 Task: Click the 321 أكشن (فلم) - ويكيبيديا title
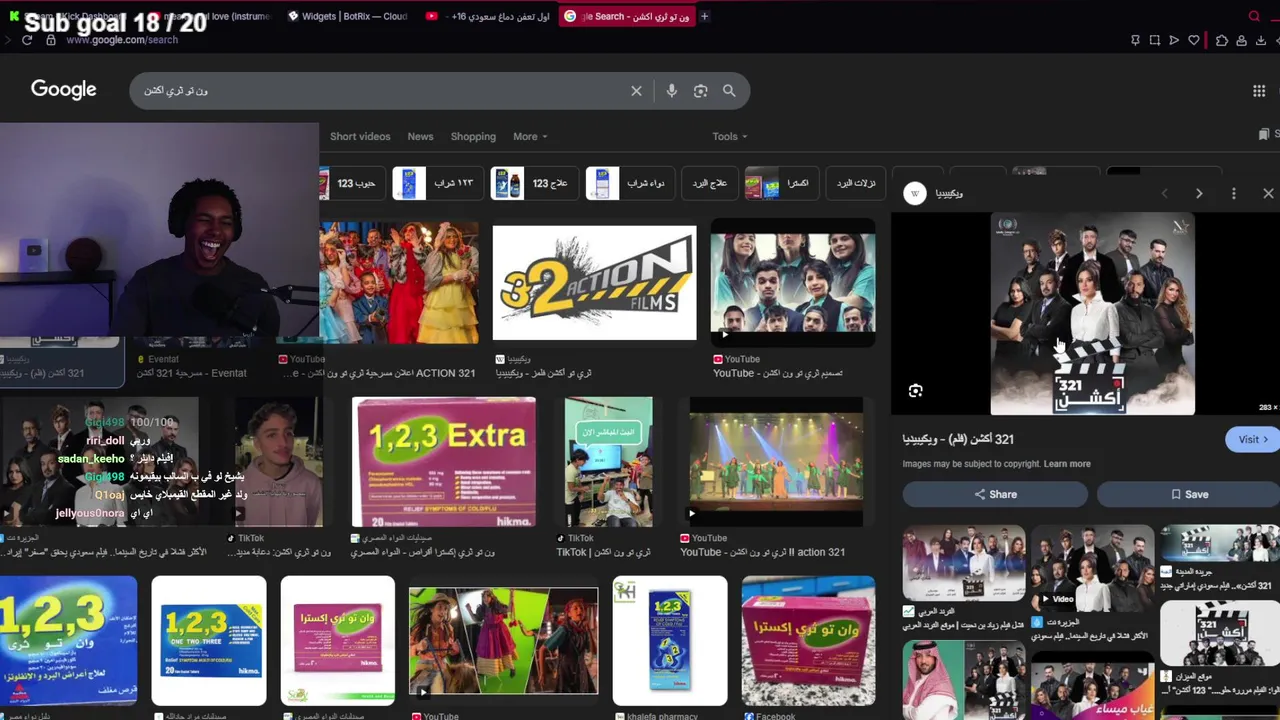958,439
